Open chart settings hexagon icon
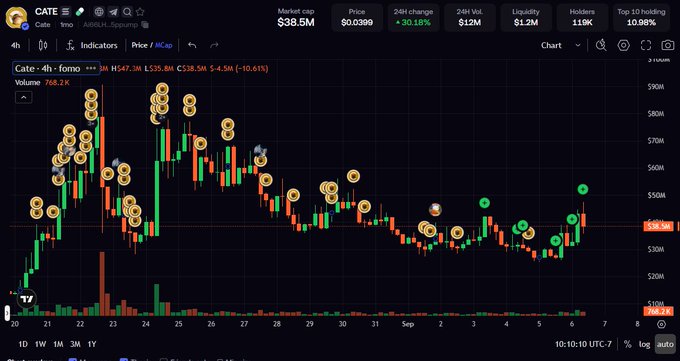This screenshot has height=361, width=680. [623, 45]
